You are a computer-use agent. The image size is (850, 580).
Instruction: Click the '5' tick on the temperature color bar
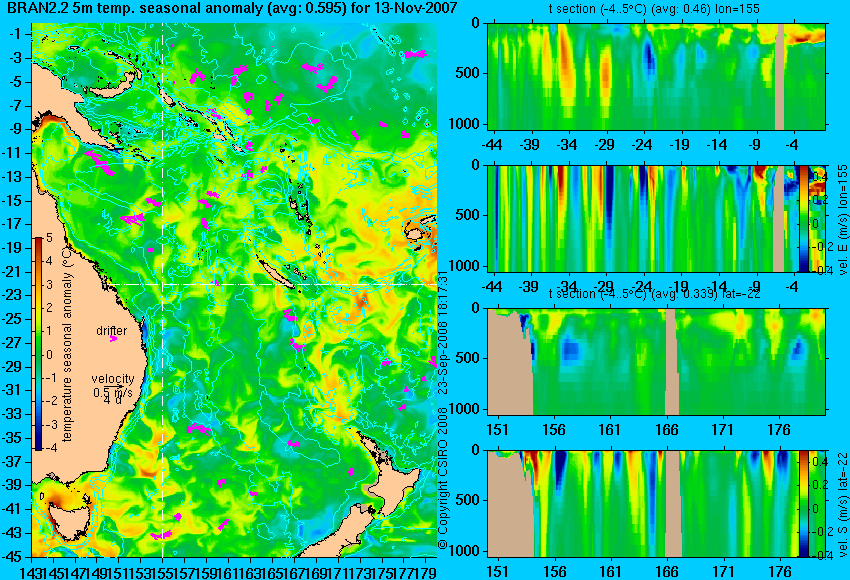coord(49,237)
